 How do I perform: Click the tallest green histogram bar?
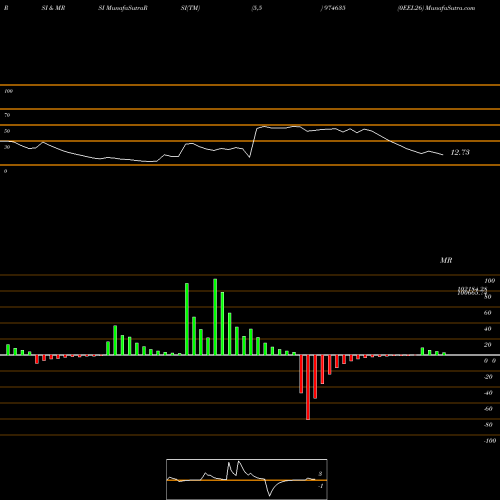(x=215, y=317)
